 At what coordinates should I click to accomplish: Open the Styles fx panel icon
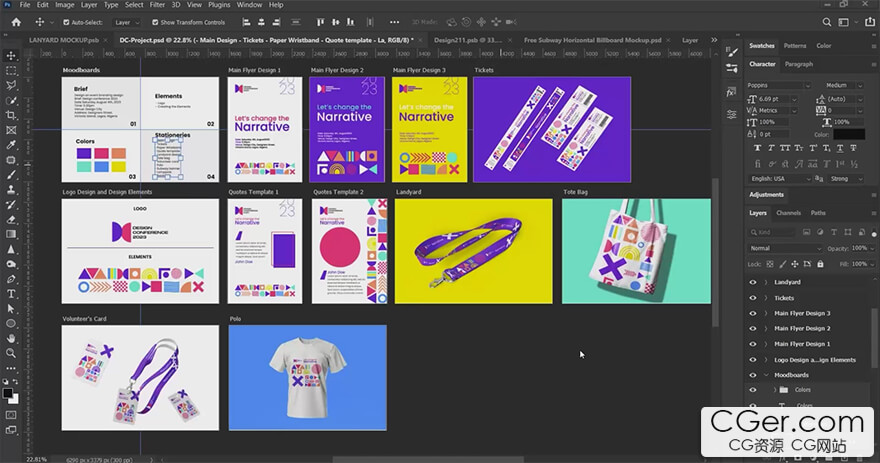coord(731,93)
